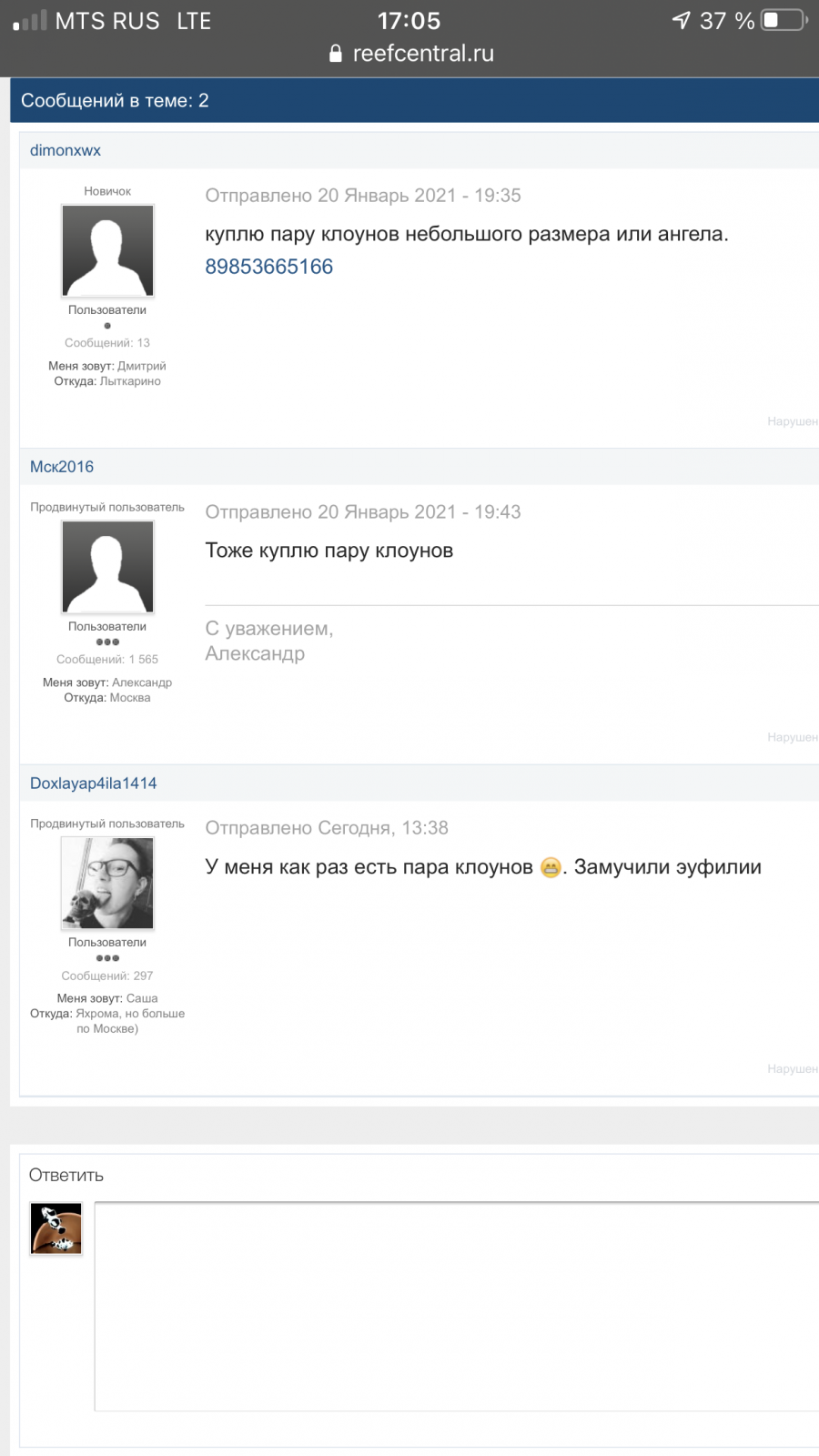Click 'Откуда: Яхрома, но больше по Москве)' text

coord(107,1021)
